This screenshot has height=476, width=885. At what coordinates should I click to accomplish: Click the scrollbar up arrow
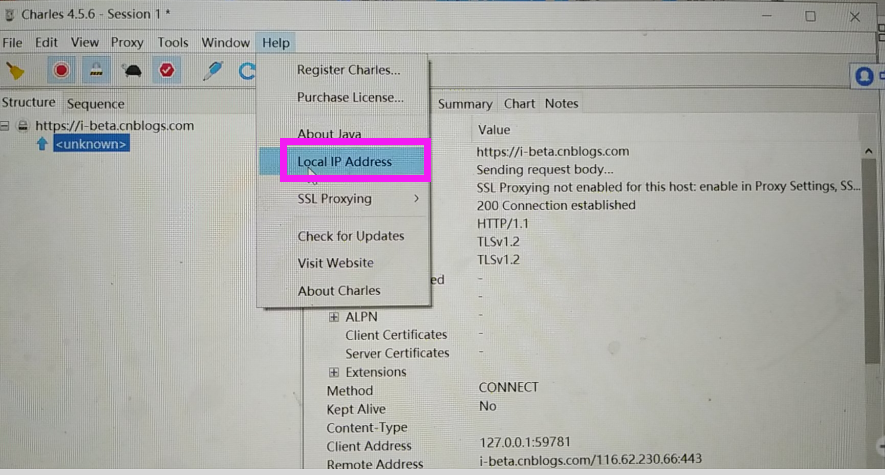point(869,151)
